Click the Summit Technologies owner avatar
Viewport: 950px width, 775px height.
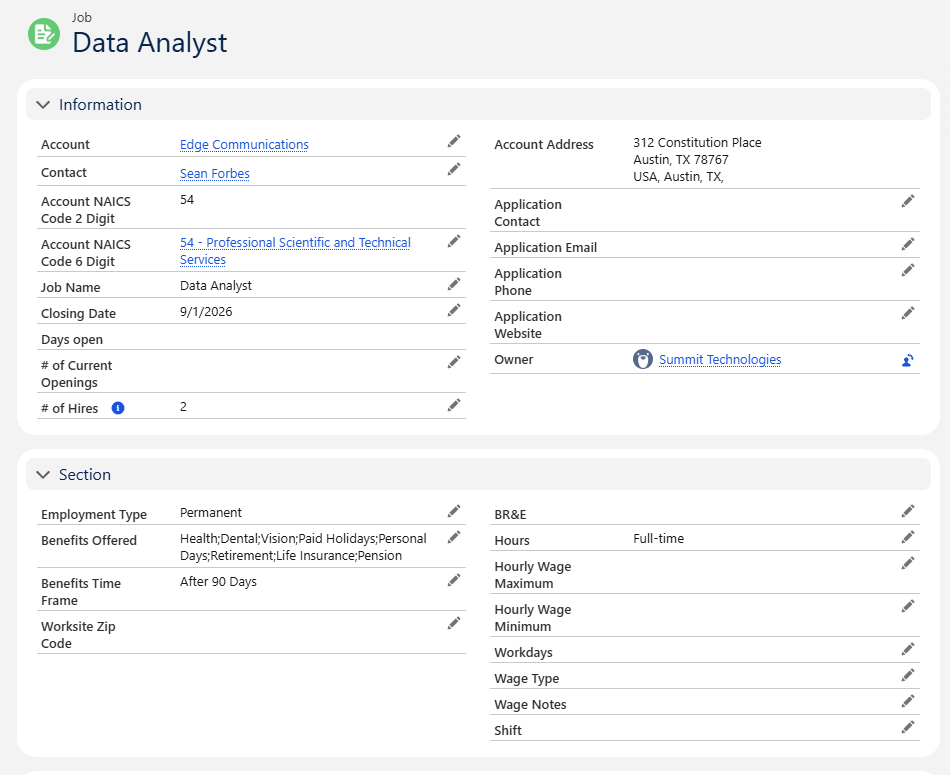[x=643, y=359]
